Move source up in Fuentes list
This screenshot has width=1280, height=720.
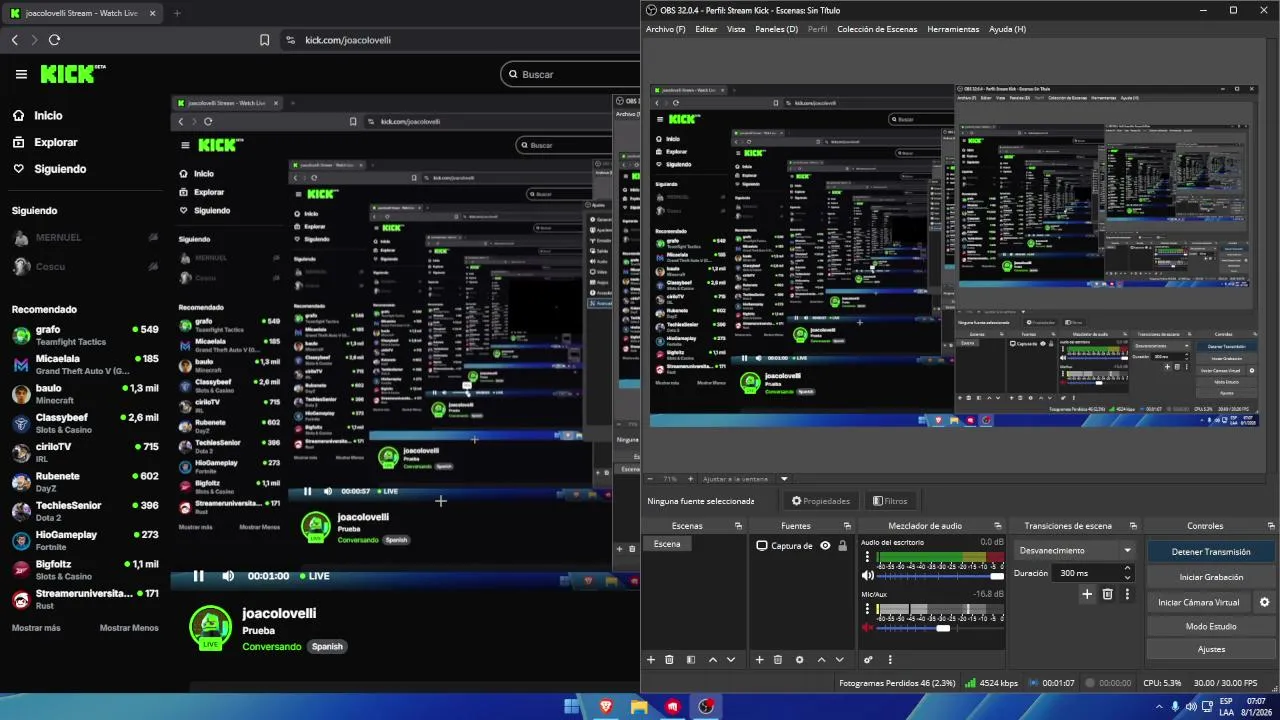pyautogui.click(x=822, y=660)
